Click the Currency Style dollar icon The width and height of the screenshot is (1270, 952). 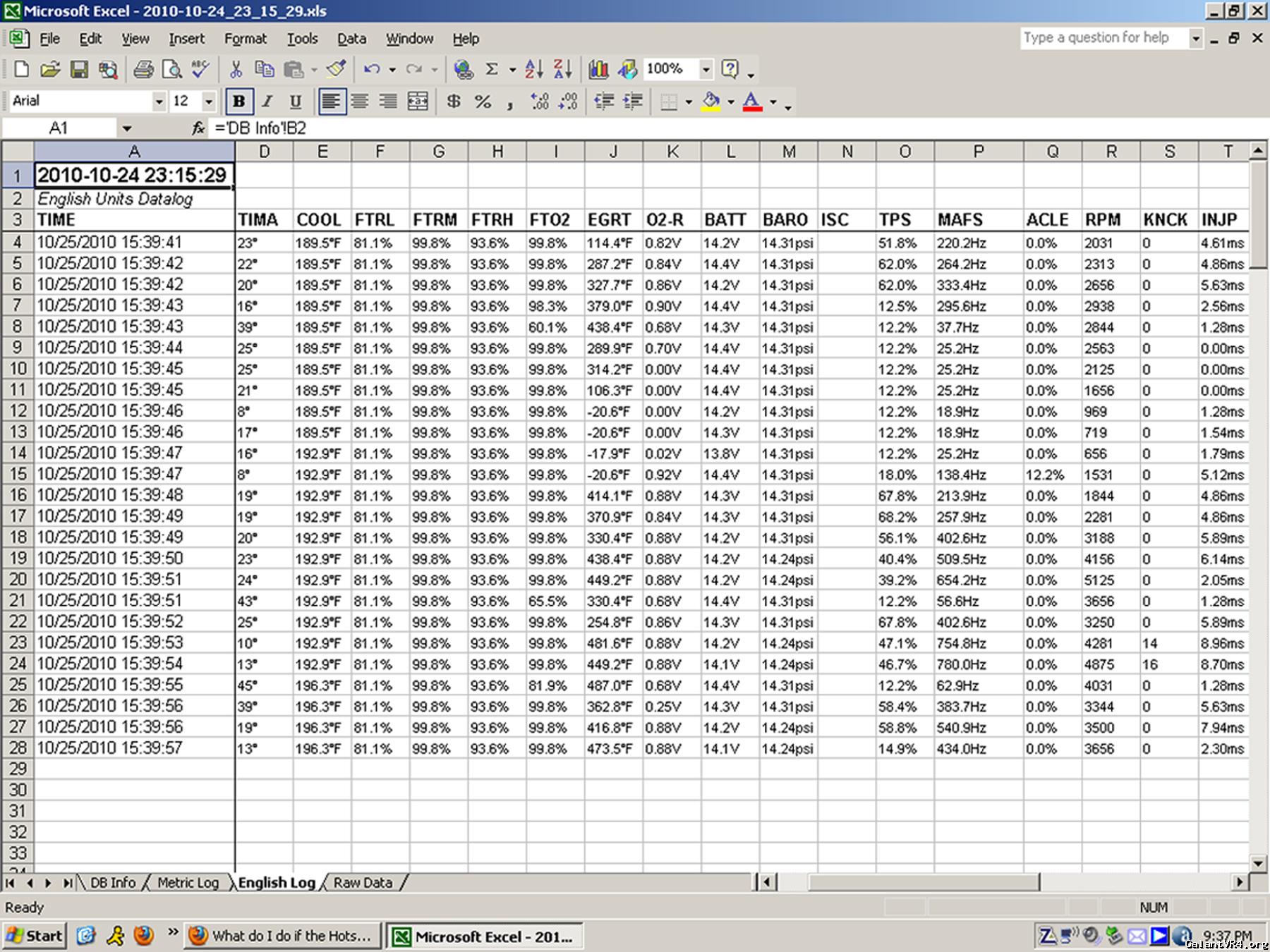(454, 102)
